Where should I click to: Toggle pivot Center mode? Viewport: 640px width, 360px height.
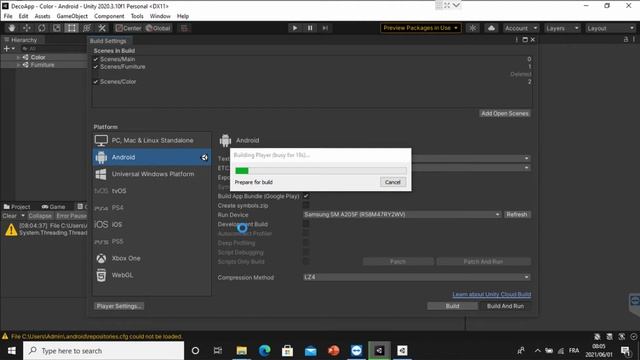(x=128, y=28)
